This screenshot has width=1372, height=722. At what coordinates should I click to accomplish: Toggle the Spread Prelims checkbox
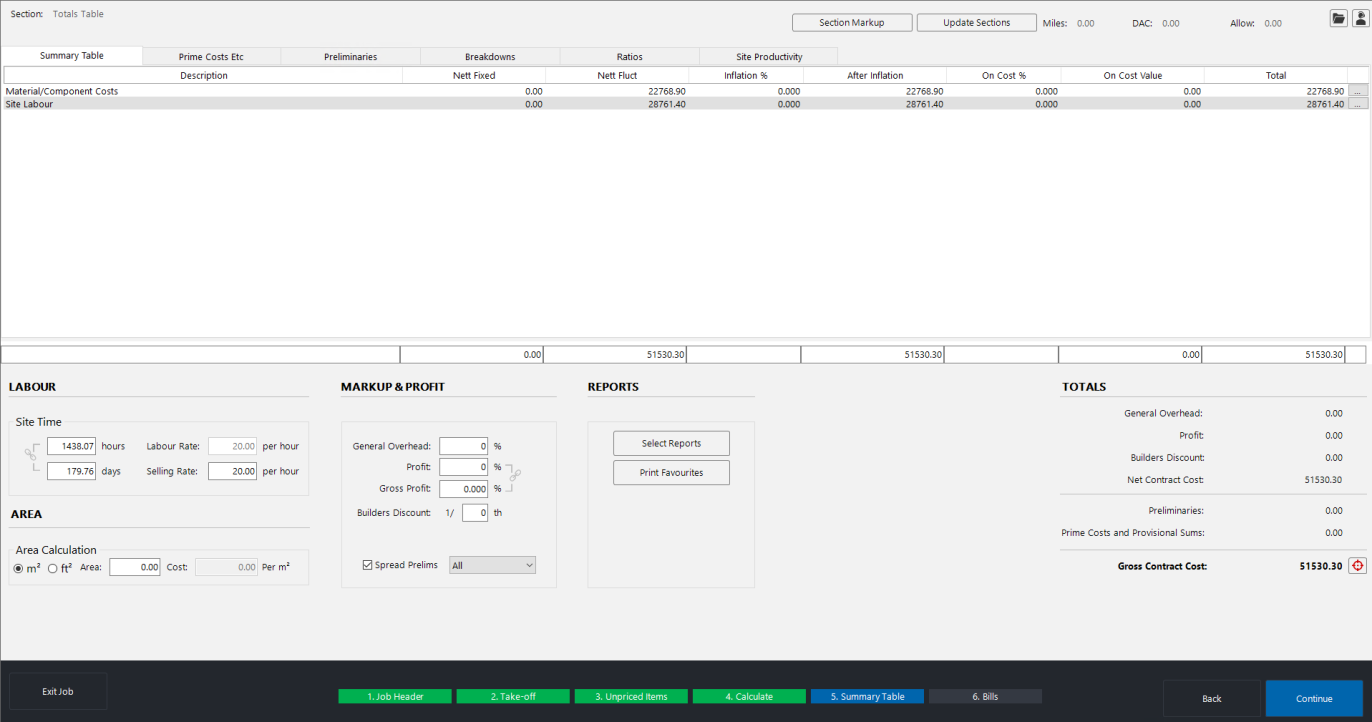[368, 564]
